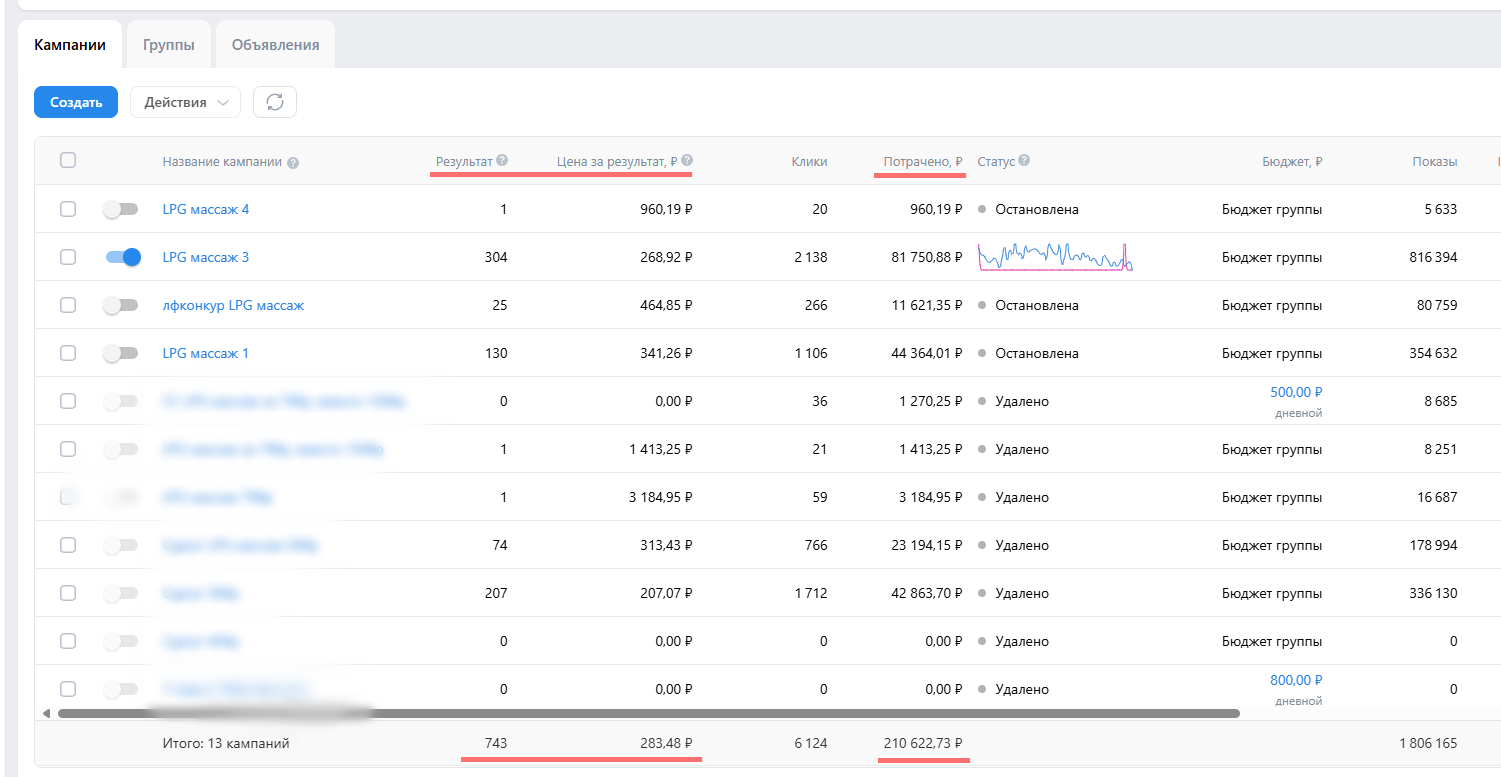Tick the checkbox for LPG массаж 3
The image size is (1501, 777).
click(x=68, y=257)
